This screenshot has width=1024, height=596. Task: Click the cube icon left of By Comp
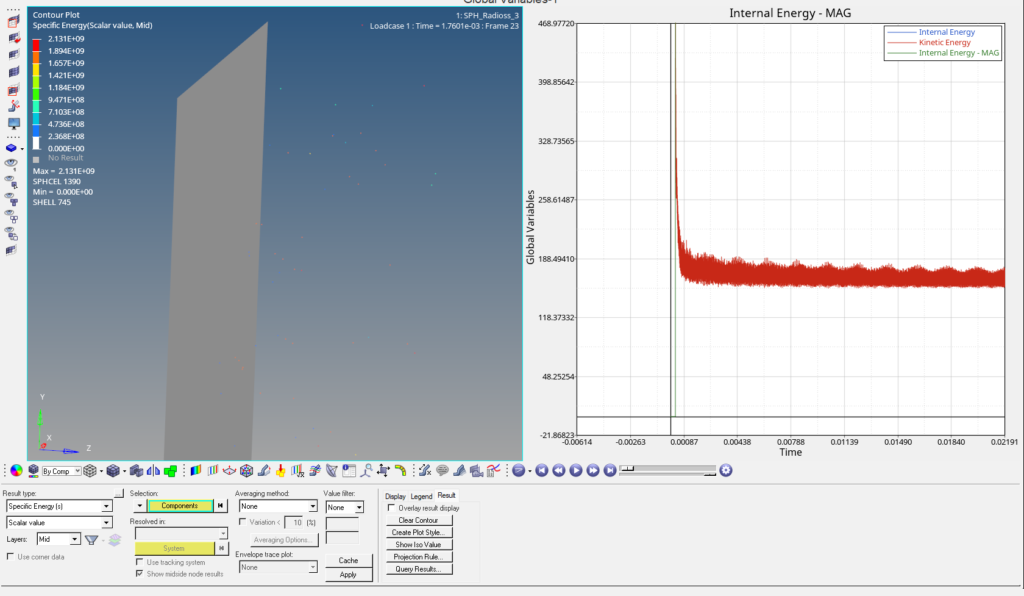[33, 471]
